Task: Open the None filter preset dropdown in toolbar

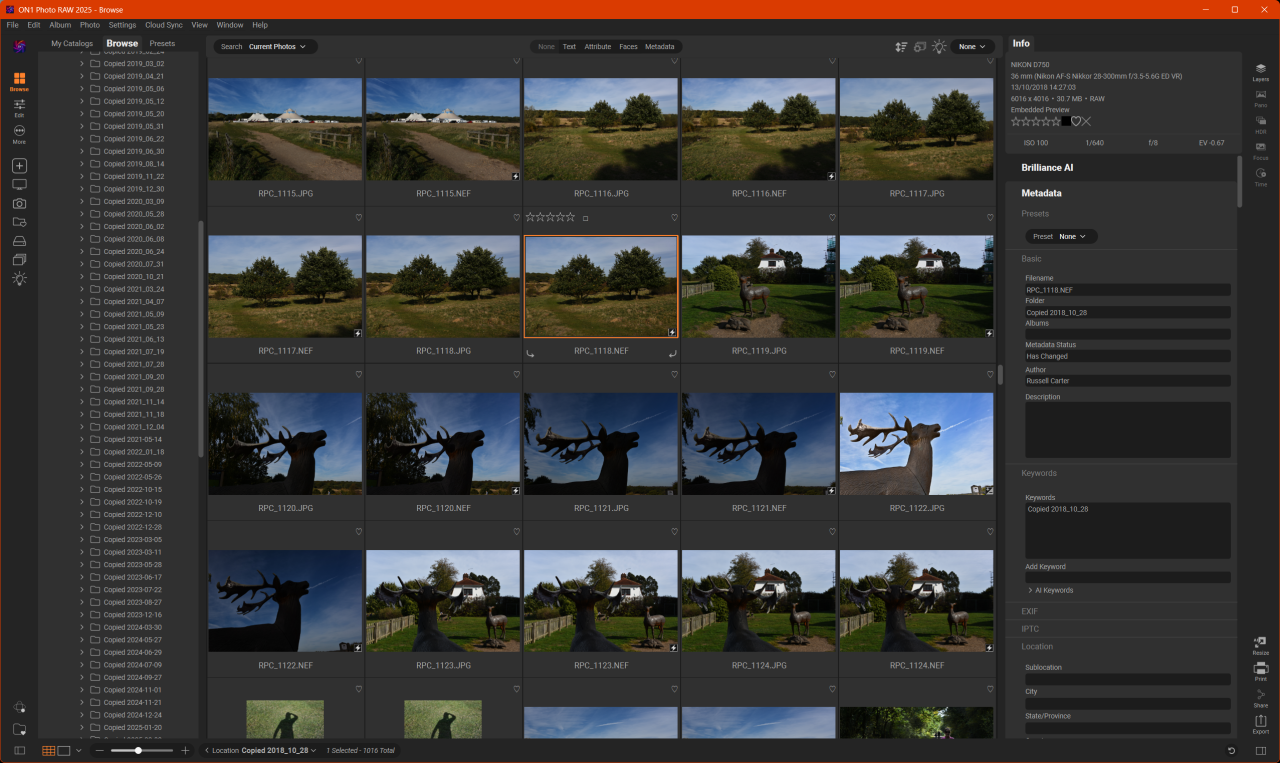Action: click(x=972, y=46)
